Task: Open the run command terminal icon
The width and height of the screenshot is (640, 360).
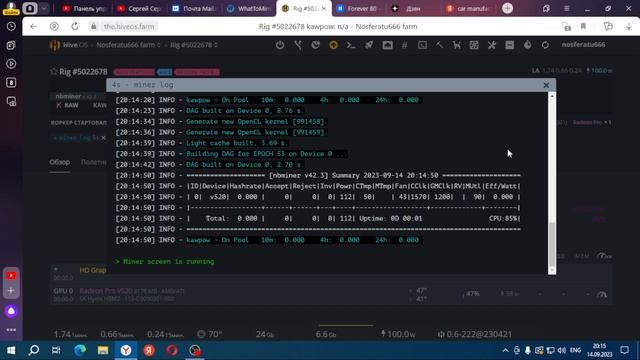Action: [351, 45]
